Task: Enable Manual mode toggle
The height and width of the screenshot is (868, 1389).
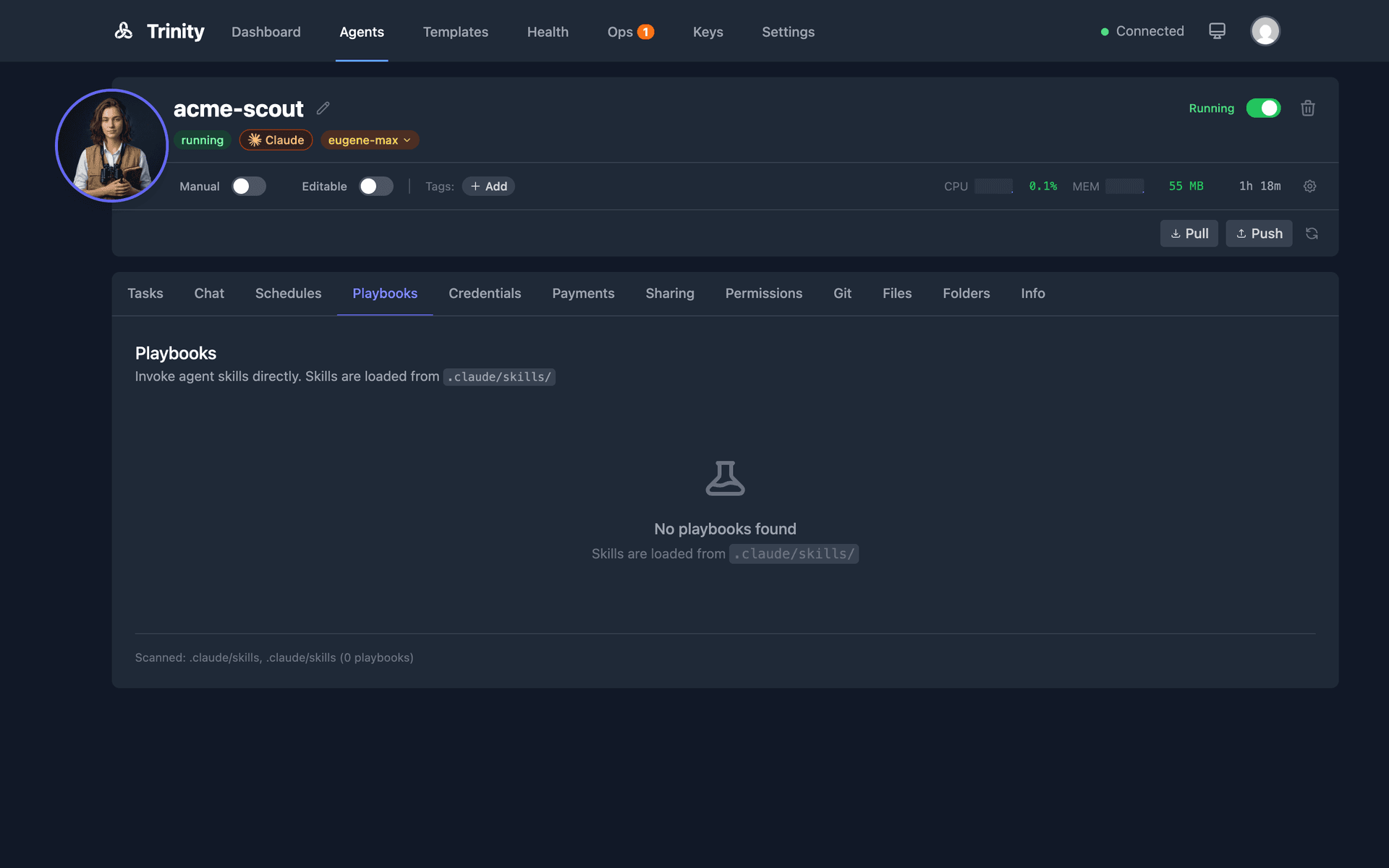Action: click(x=248, y=186)
